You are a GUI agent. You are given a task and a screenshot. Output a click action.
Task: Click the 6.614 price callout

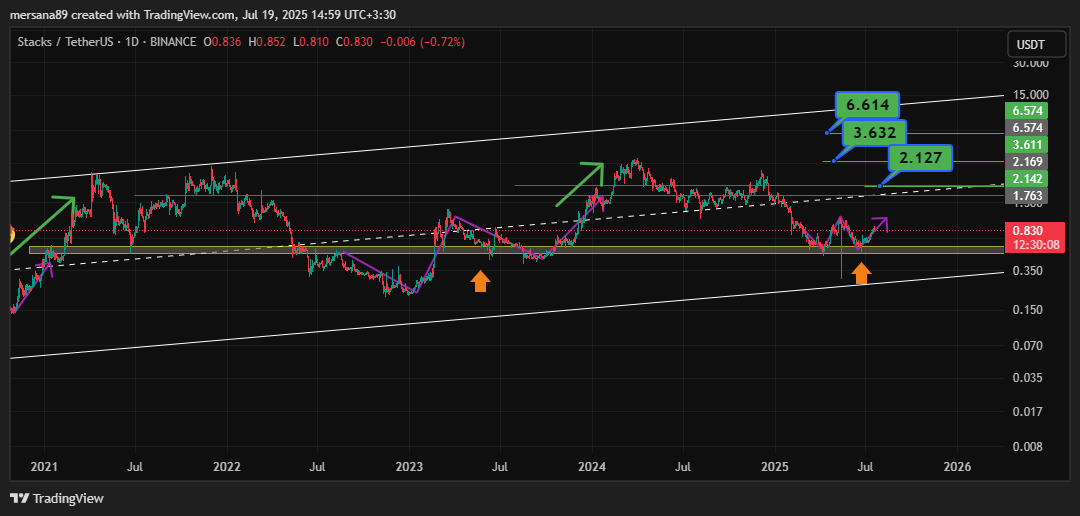pyautogui.click(x=867, y=106)
